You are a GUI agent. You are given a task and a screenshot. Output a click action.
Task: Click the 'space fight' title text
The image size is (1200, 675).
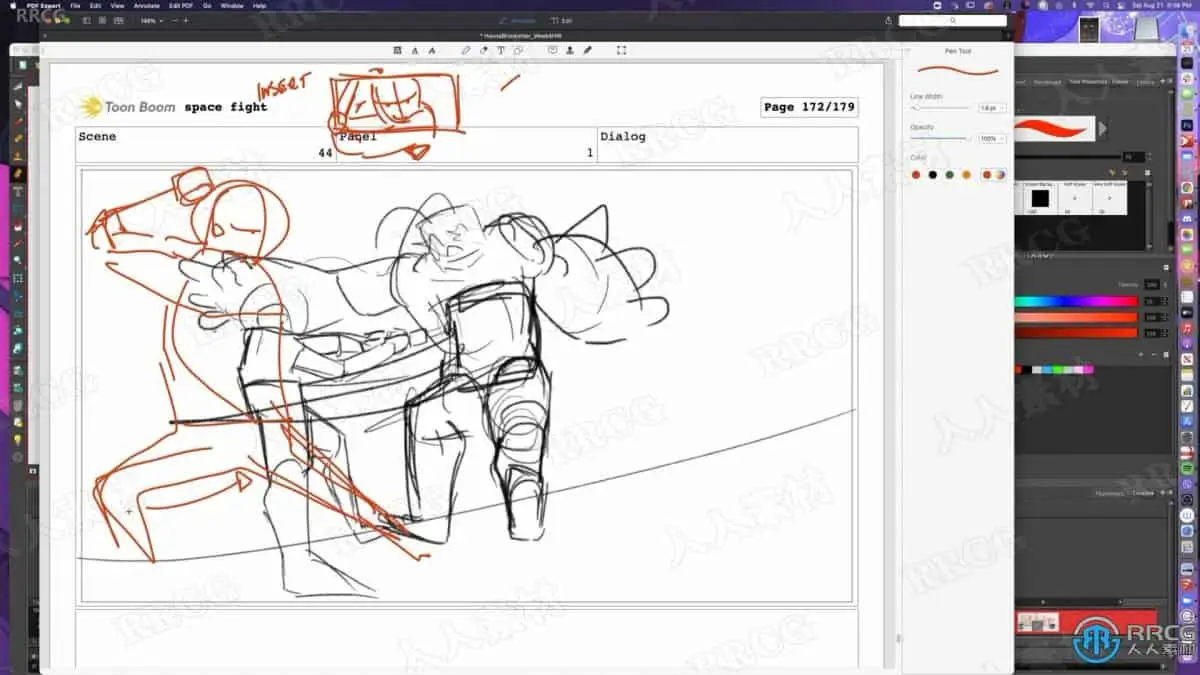[x=225, y=107]
